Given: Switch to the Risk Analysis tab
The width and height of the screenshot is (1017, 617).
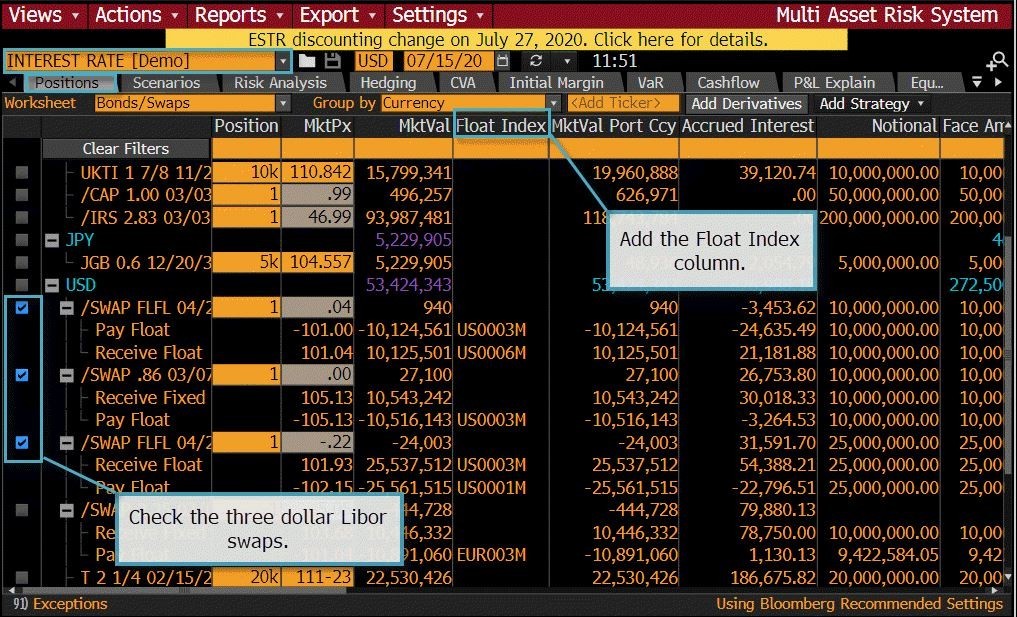Looking at the screenshot, I should [280, 83].
